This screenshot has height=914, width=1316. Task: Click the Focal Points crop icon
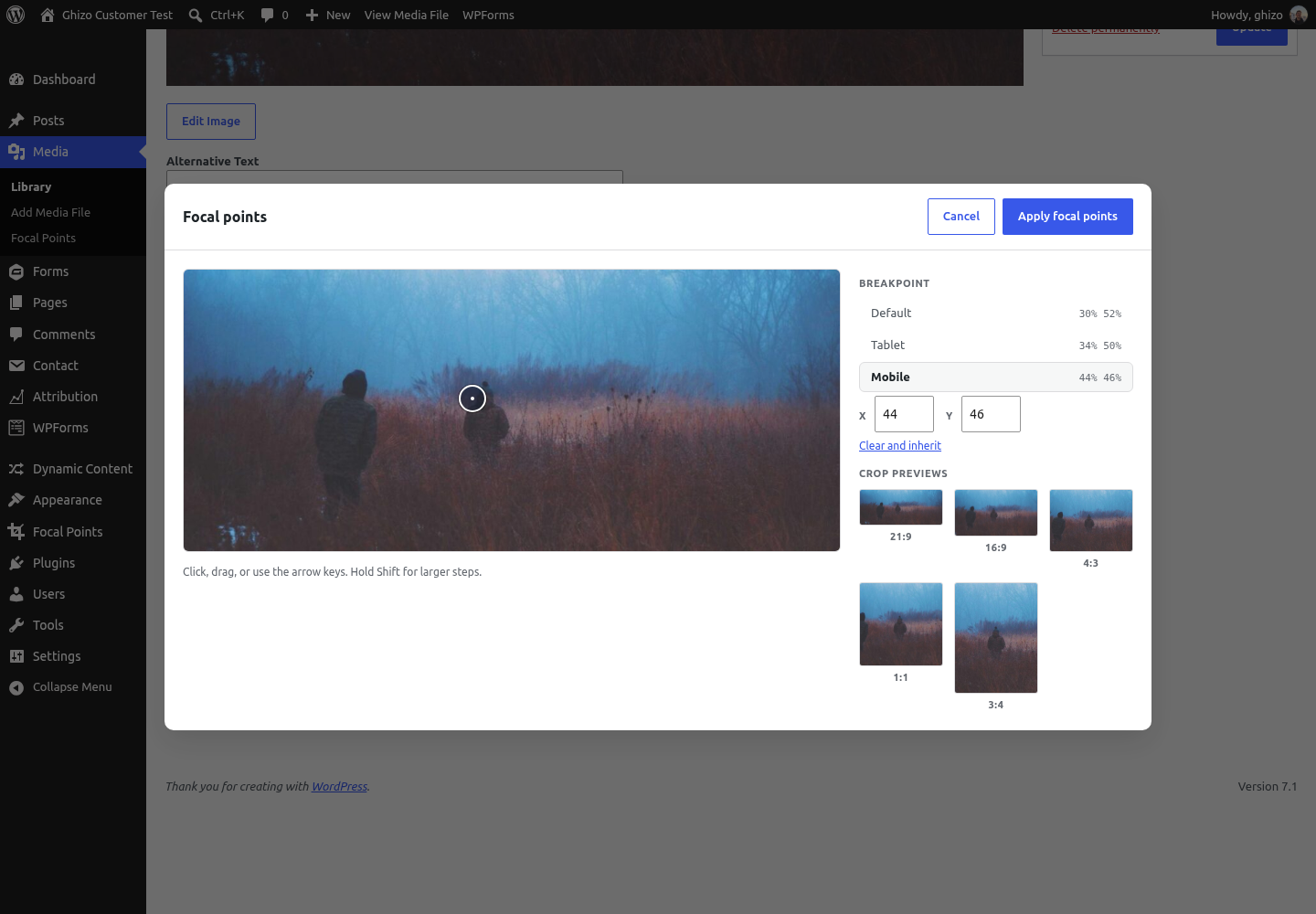pos(16,532)
